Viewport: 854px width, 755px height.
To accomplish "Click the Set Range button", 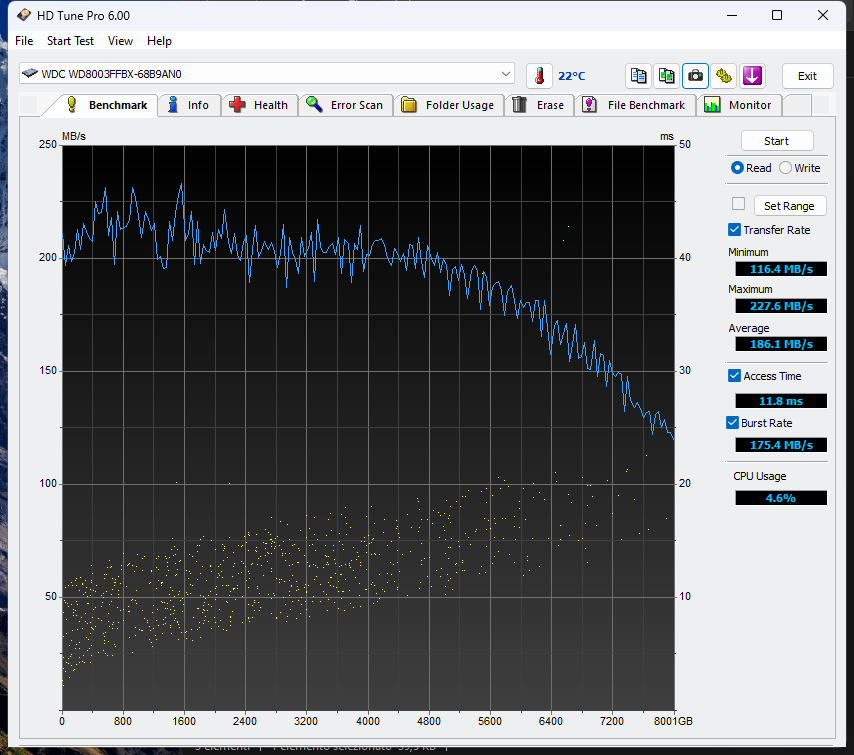I will click(790, 206).
